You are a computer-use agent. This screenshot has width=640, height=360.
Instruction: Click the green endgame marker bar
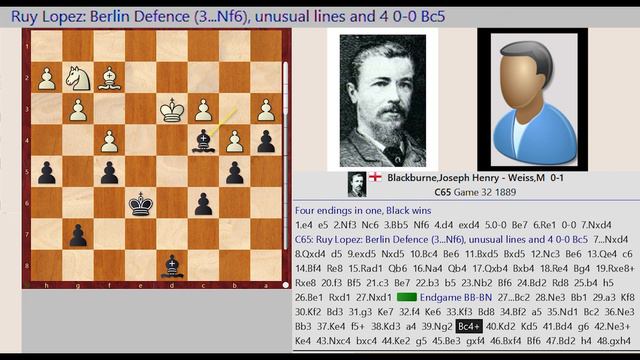[x=407, y=297]
